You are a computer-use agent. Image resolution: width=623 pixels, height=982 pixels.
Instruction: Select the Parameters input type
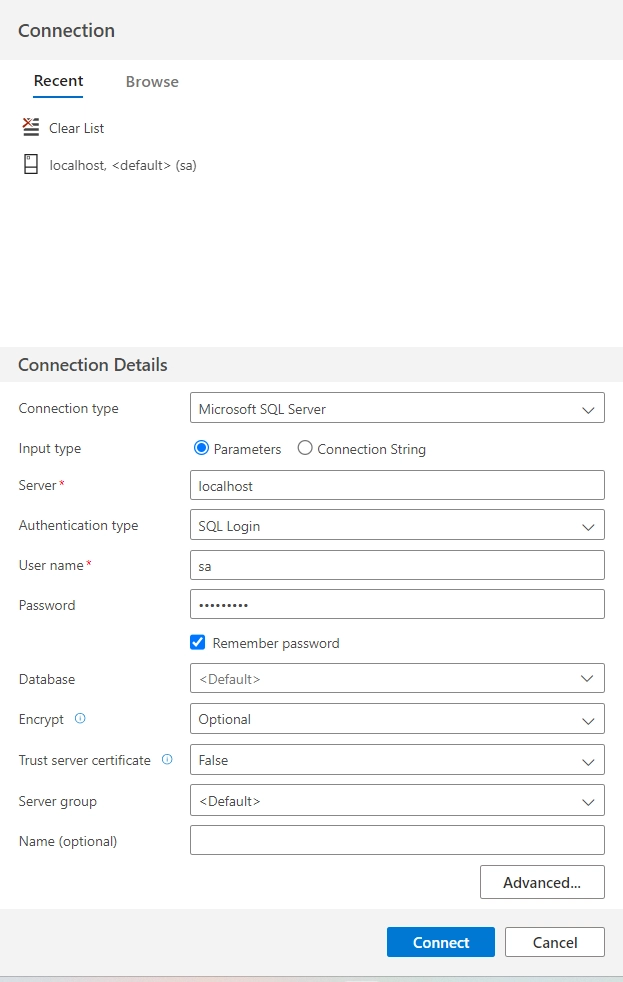(x=201, y=449)
